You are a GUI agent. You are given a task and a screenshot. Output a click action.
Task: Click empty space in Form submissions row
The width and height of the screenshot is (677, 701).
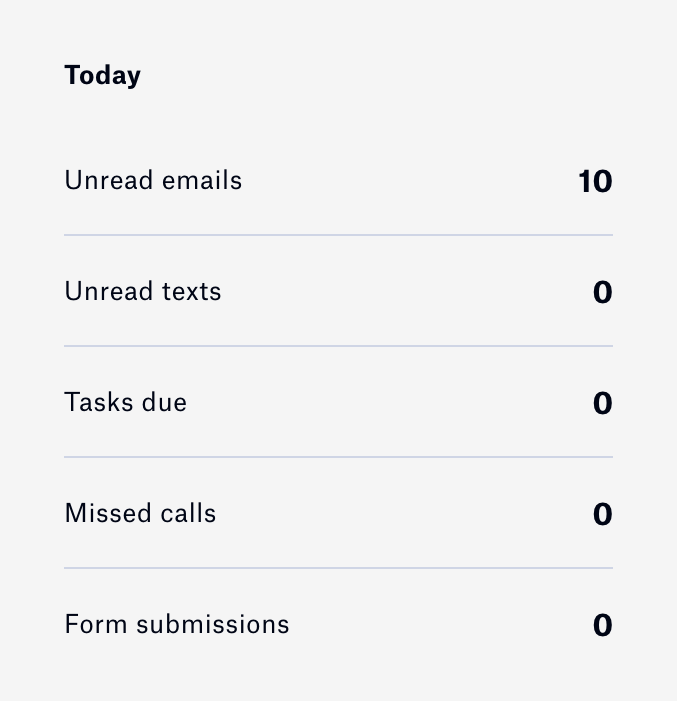click(440, 625)
